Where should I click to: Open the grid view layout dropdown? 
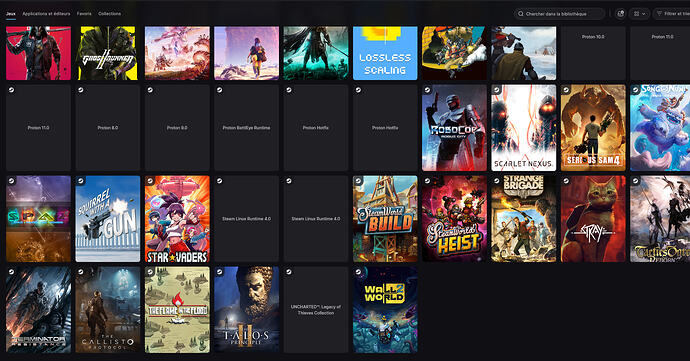[639, 14]
